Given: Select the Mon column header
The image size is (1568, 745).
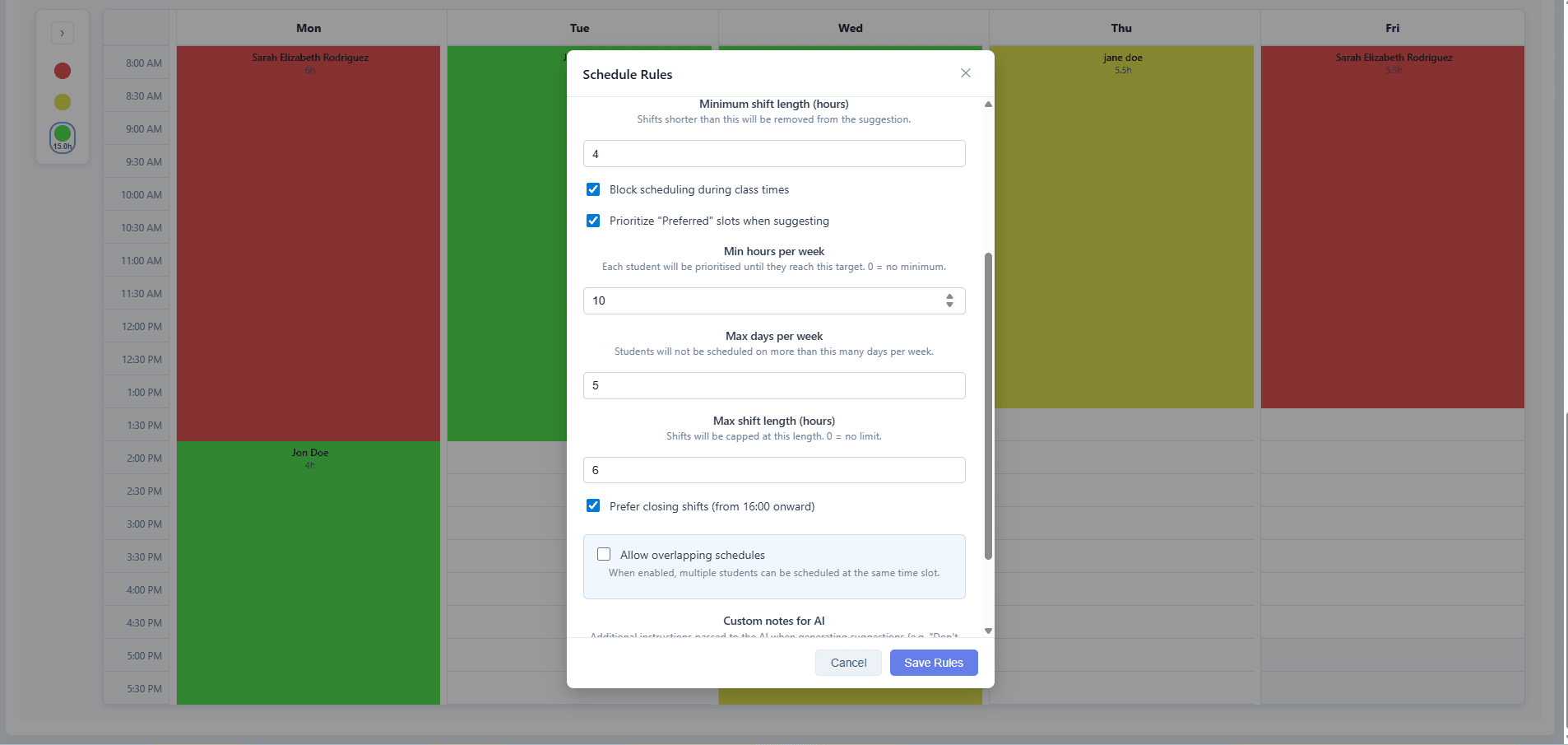Looking at the screenshot, I should tap(308, 28).
